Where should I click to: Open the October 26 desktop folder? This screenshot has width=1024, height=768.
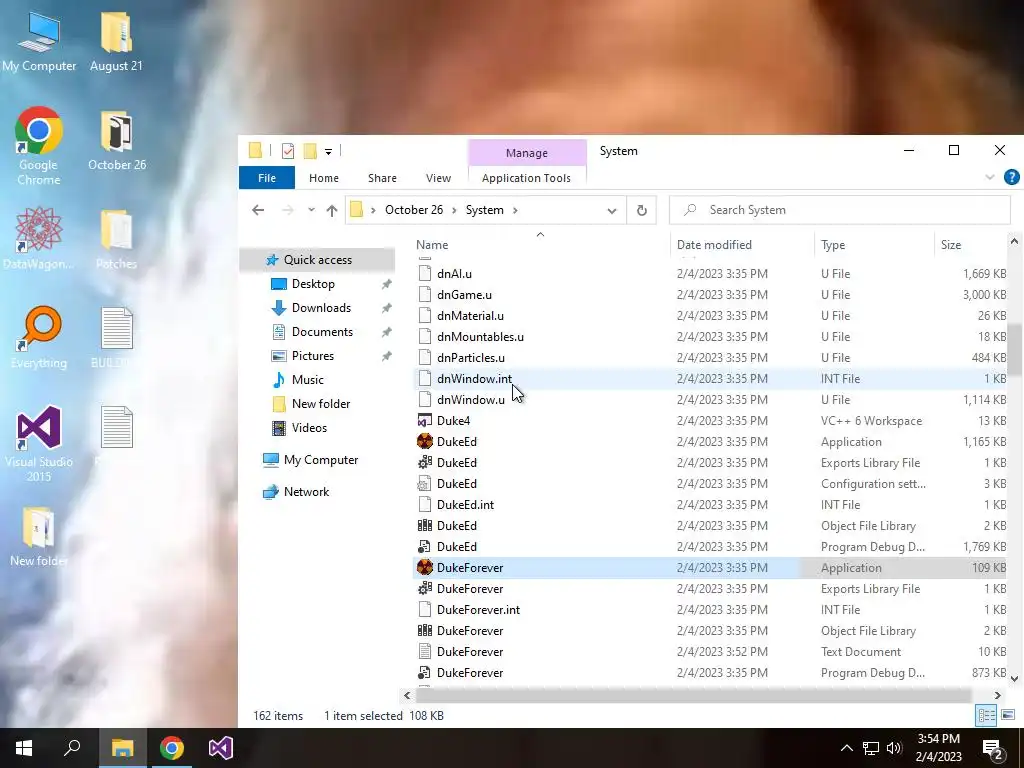pyautogui.click(x=117, y=140)
